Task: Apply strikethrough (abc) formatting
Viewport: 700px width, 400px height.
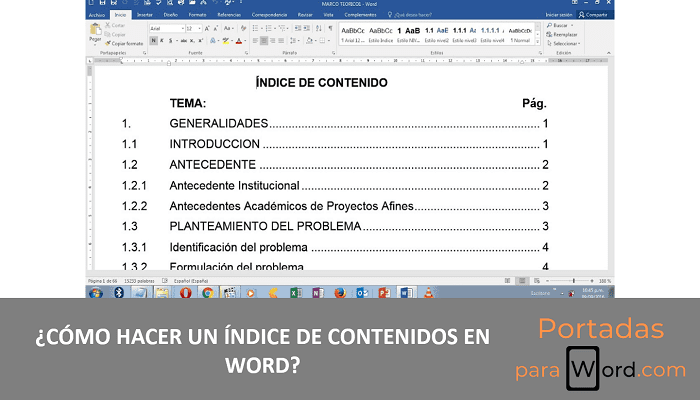Action: coord(183,41)
